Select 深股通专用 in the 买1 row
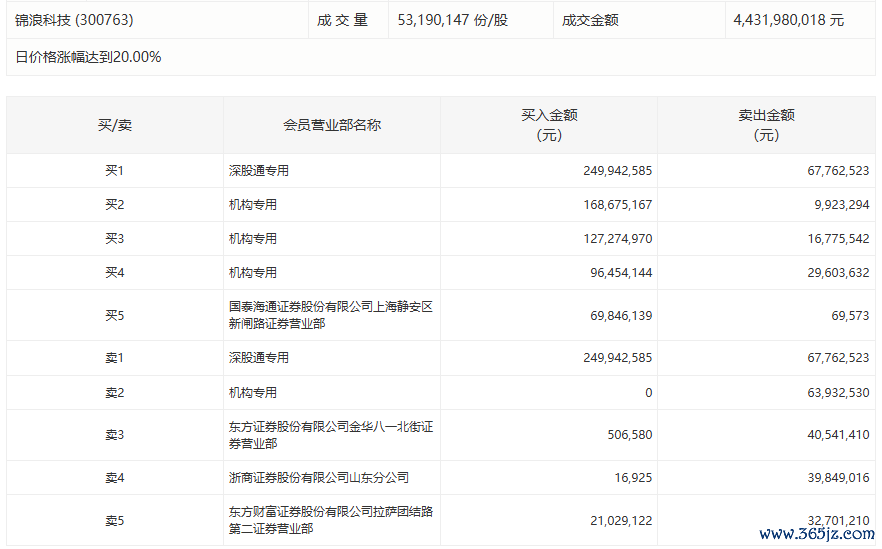Viewport: 882px width, 549px height. [259, 171]
